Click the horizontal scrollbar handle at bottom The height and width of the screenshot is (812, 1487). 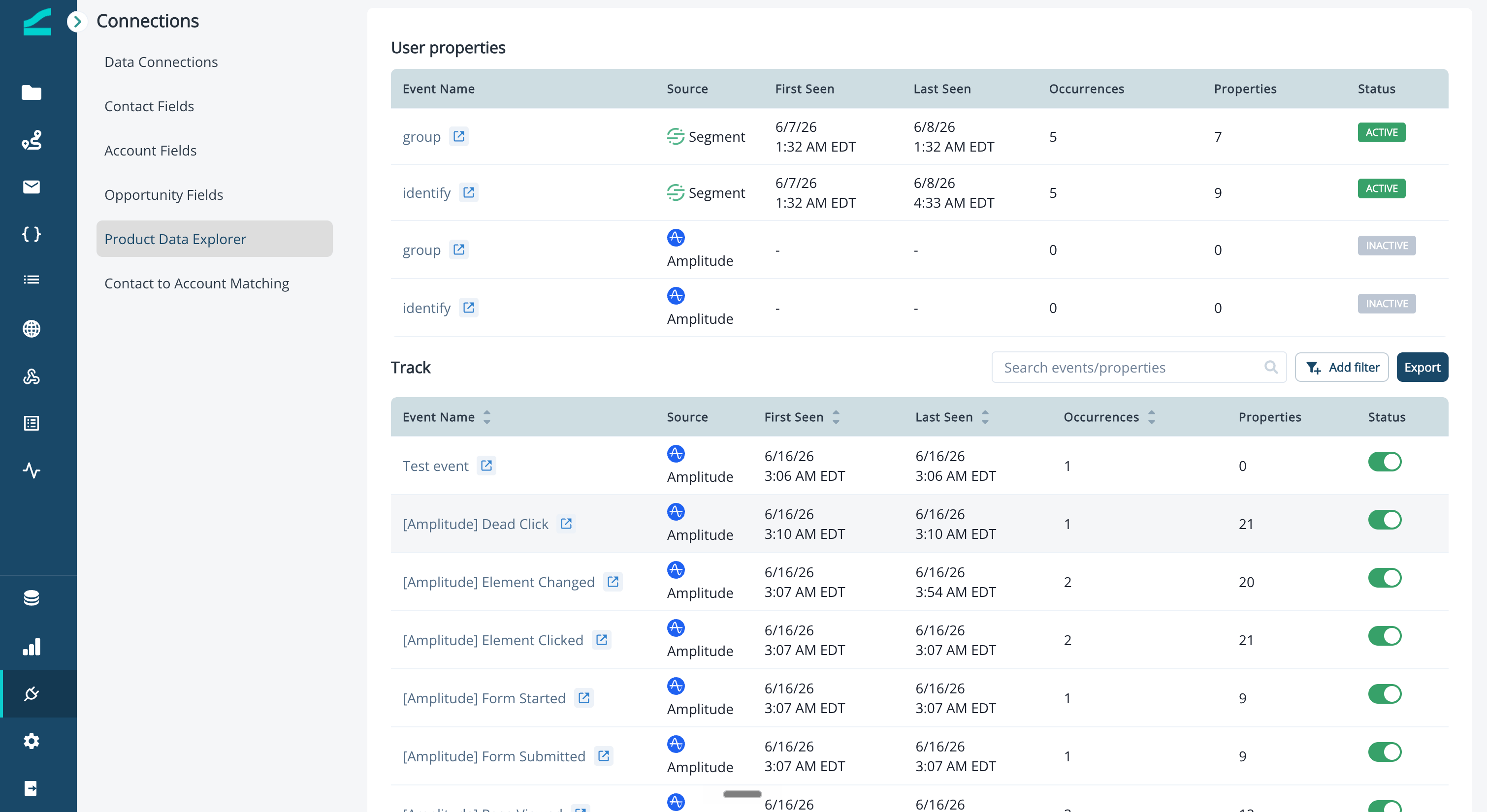point(742,794)
